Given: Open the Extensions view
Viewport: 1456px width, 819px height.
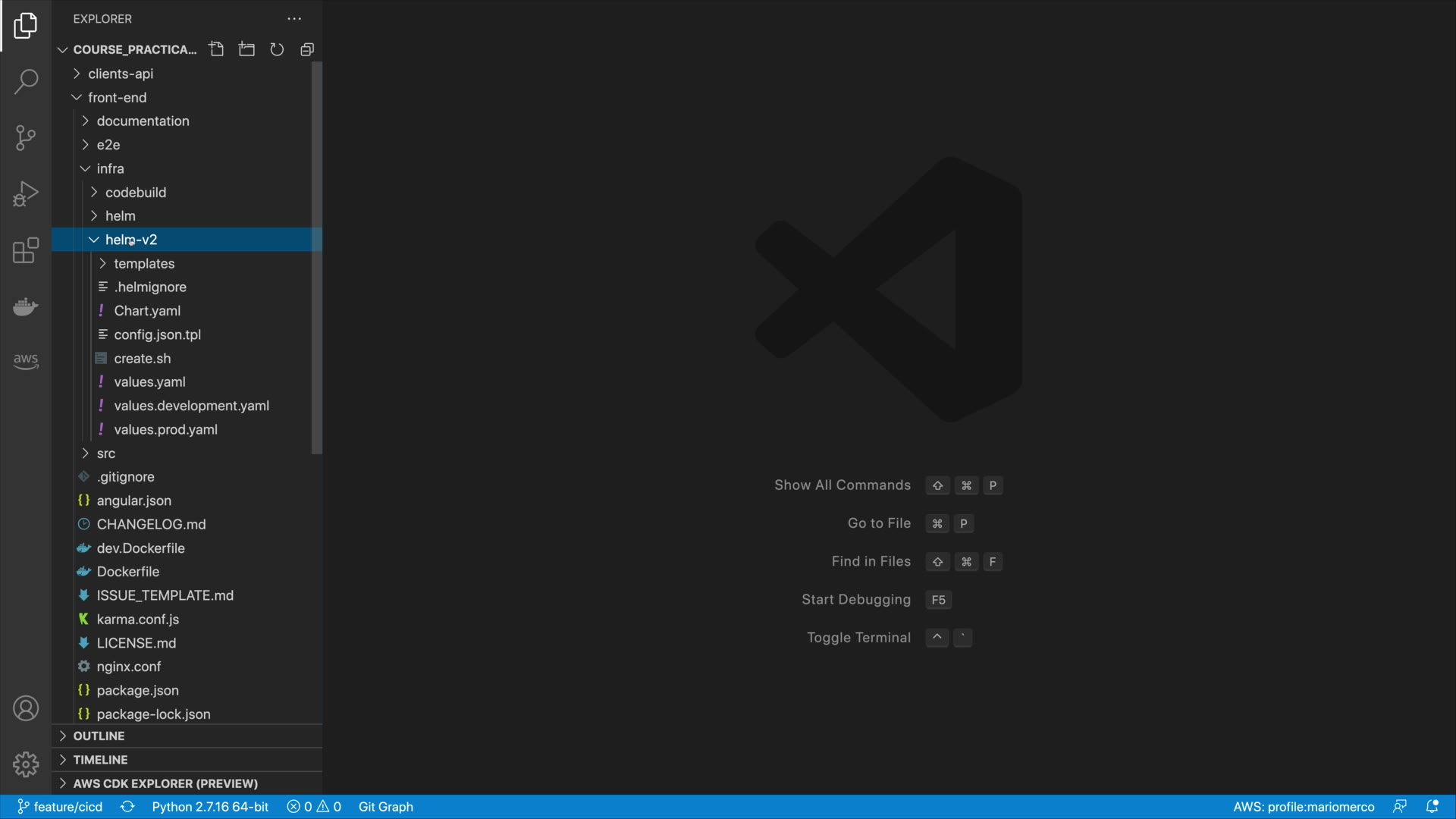Looking at the screenshot, I should [x=26, y=250].
